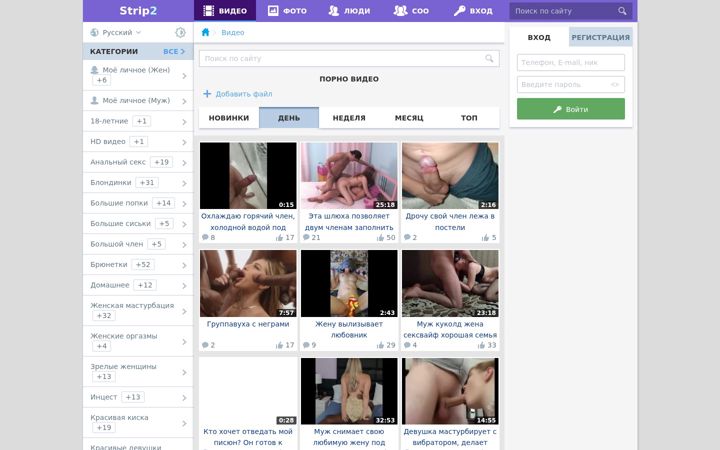Image resolution: width=720 pixels, height=450 pixels.
Task: Click the thumbs-up icon on the 2:16 video
Action: [485, 237]
